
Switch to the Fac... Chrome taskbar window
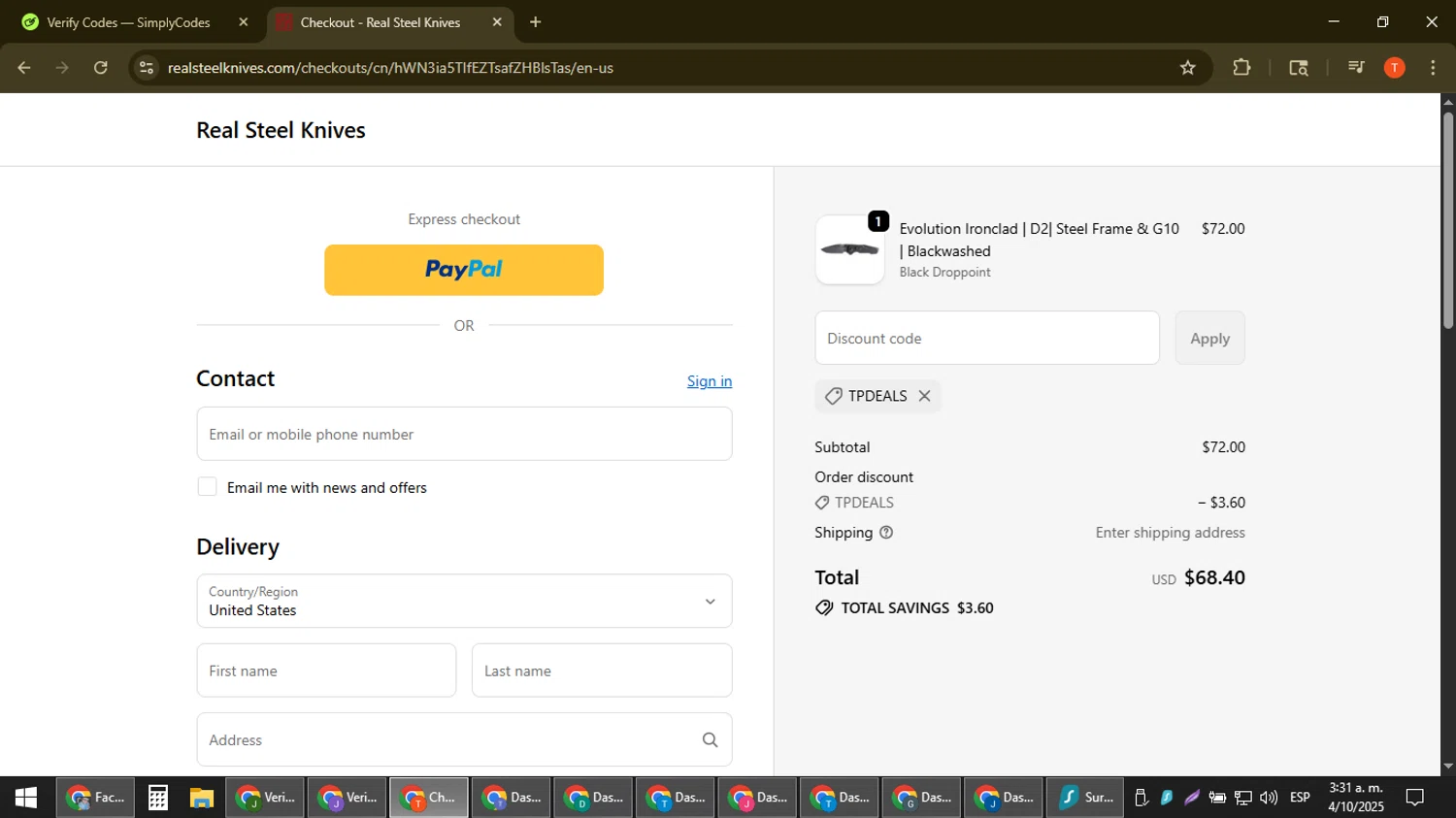pos(95,798)
